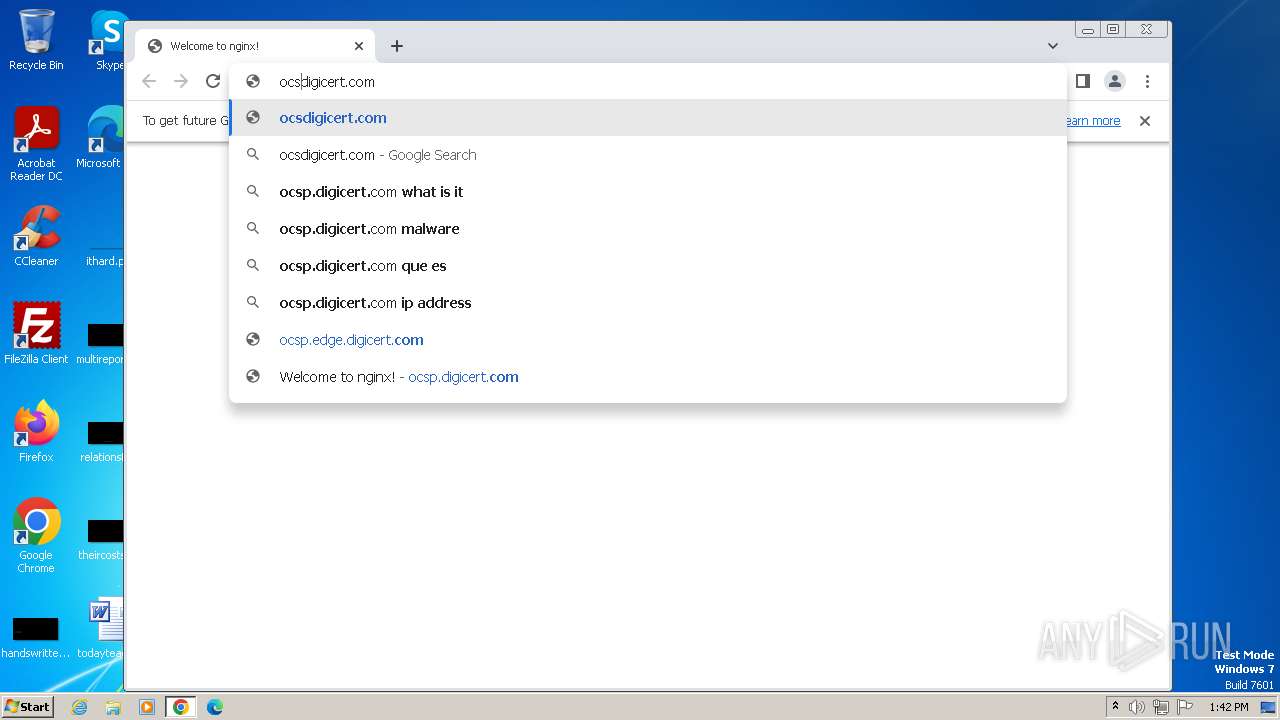Switch to Chrome via taskbar button
This screenshot has width=1280, height=720.
tap(181, 707)
